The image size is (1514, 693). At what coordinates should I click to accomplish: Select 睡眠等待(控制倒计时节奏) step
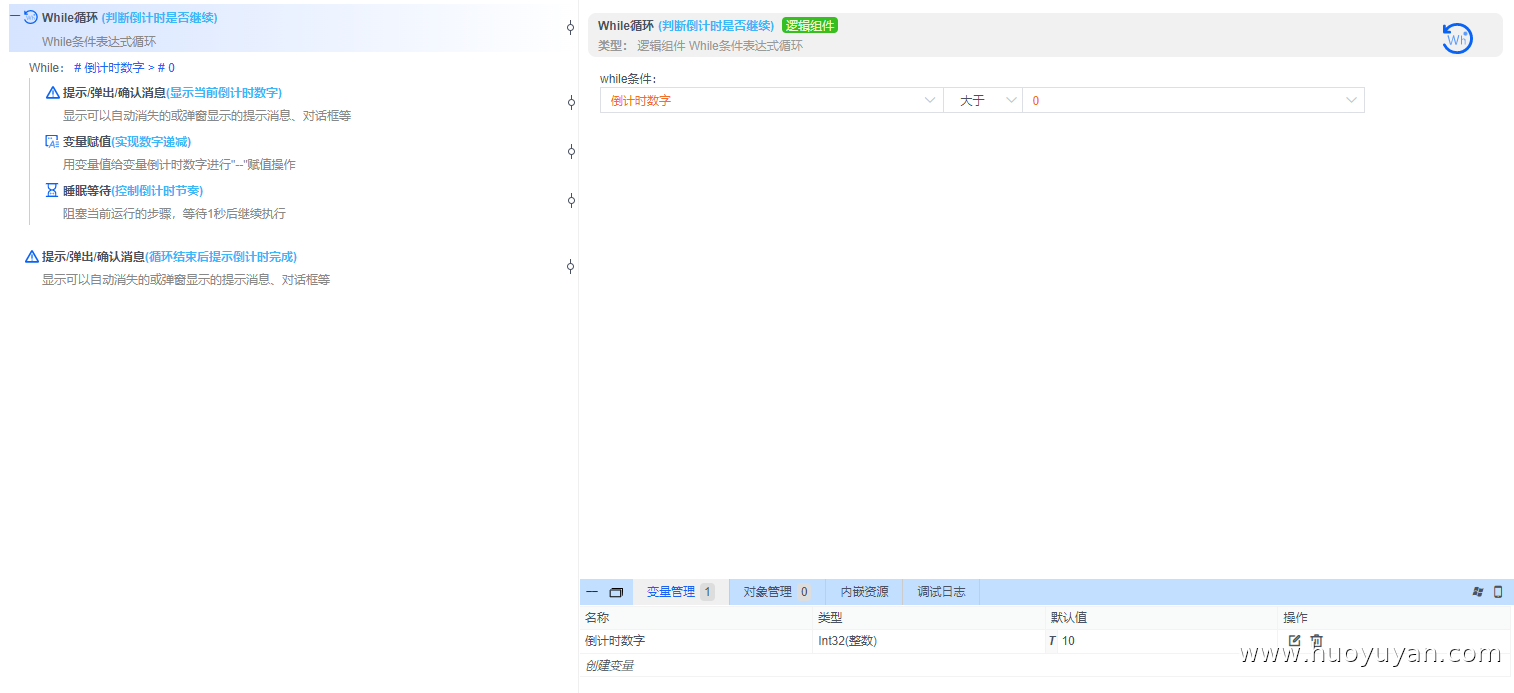pyautogui.click(x=133, y=190)
